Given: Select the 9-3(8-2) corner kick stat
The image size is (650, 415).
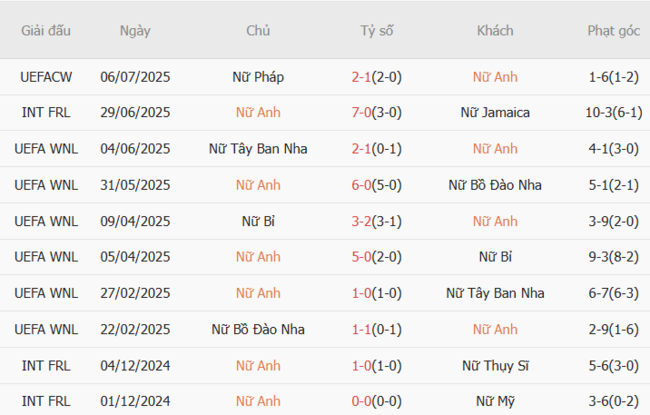Looking at the screenshot, I should [x=614, y=257].
